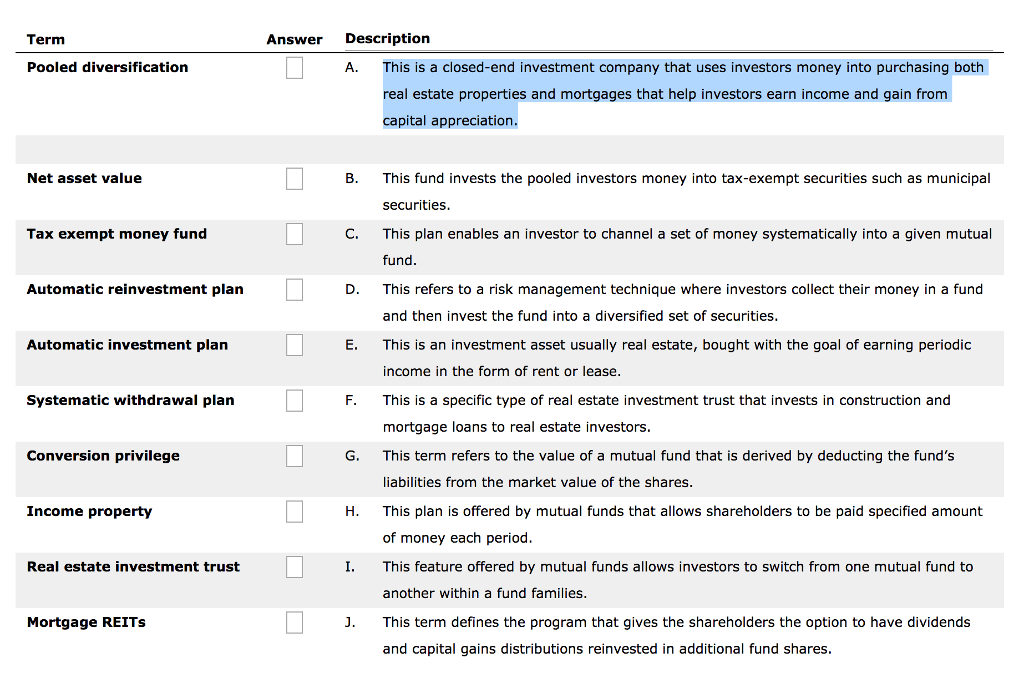1024x678 pixels.
Task: Click the Net asset value answer box
Action: click(294, 179)
